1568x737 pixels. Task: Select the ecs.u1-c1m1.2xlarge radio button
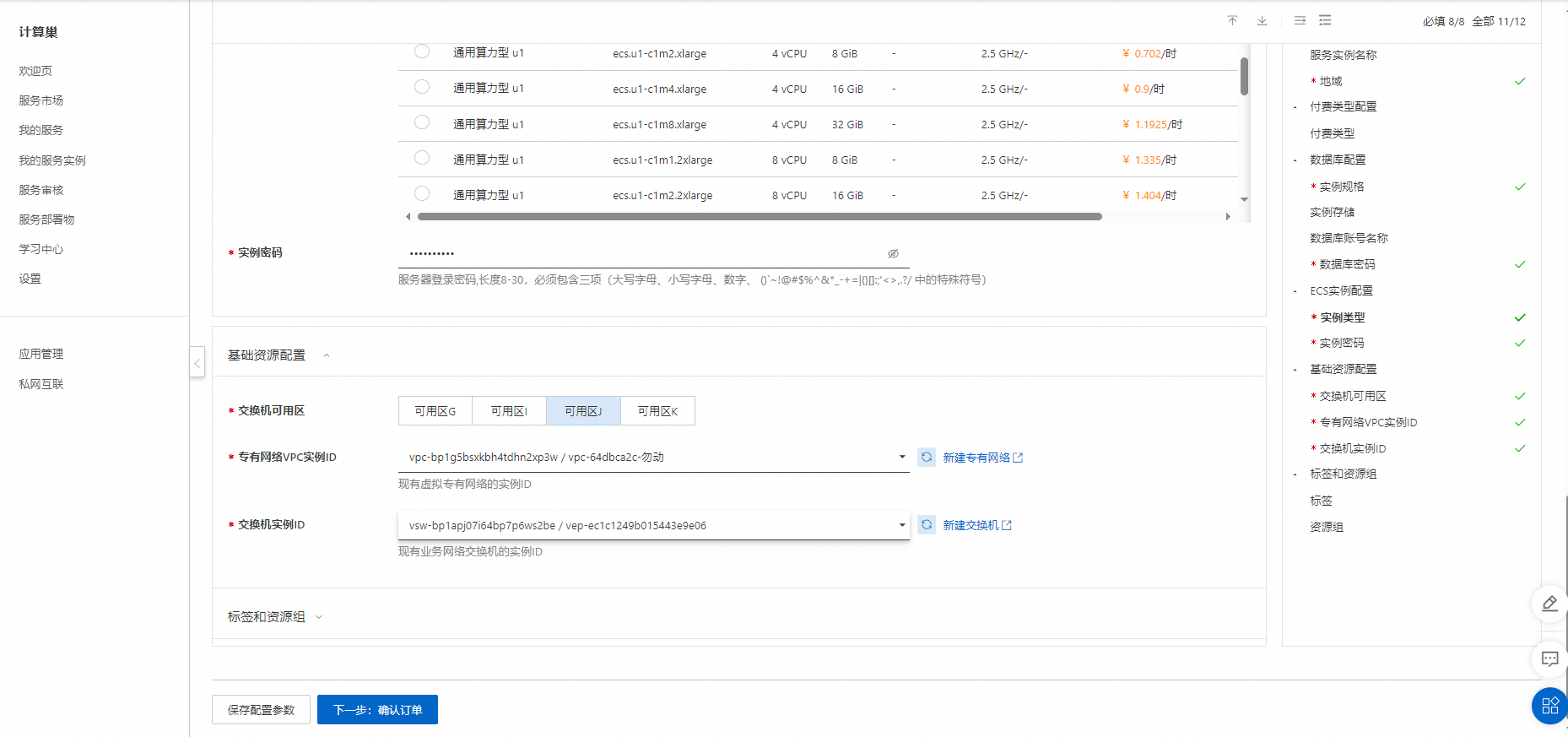(x=422, y=158)
